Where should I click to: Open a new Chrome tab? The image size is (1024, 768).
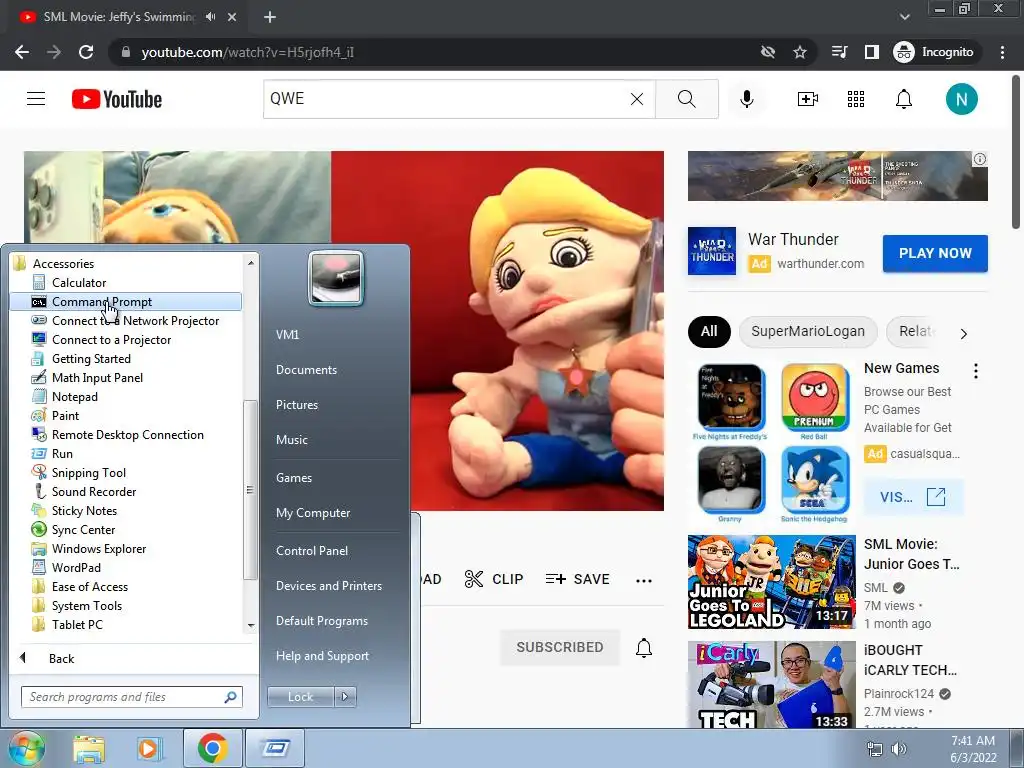270,17
